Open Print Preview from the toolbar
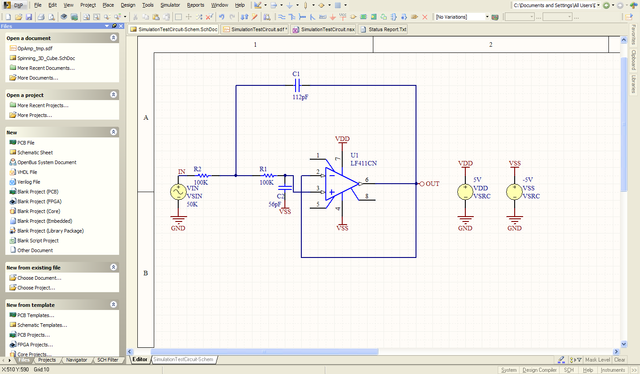 51,17
